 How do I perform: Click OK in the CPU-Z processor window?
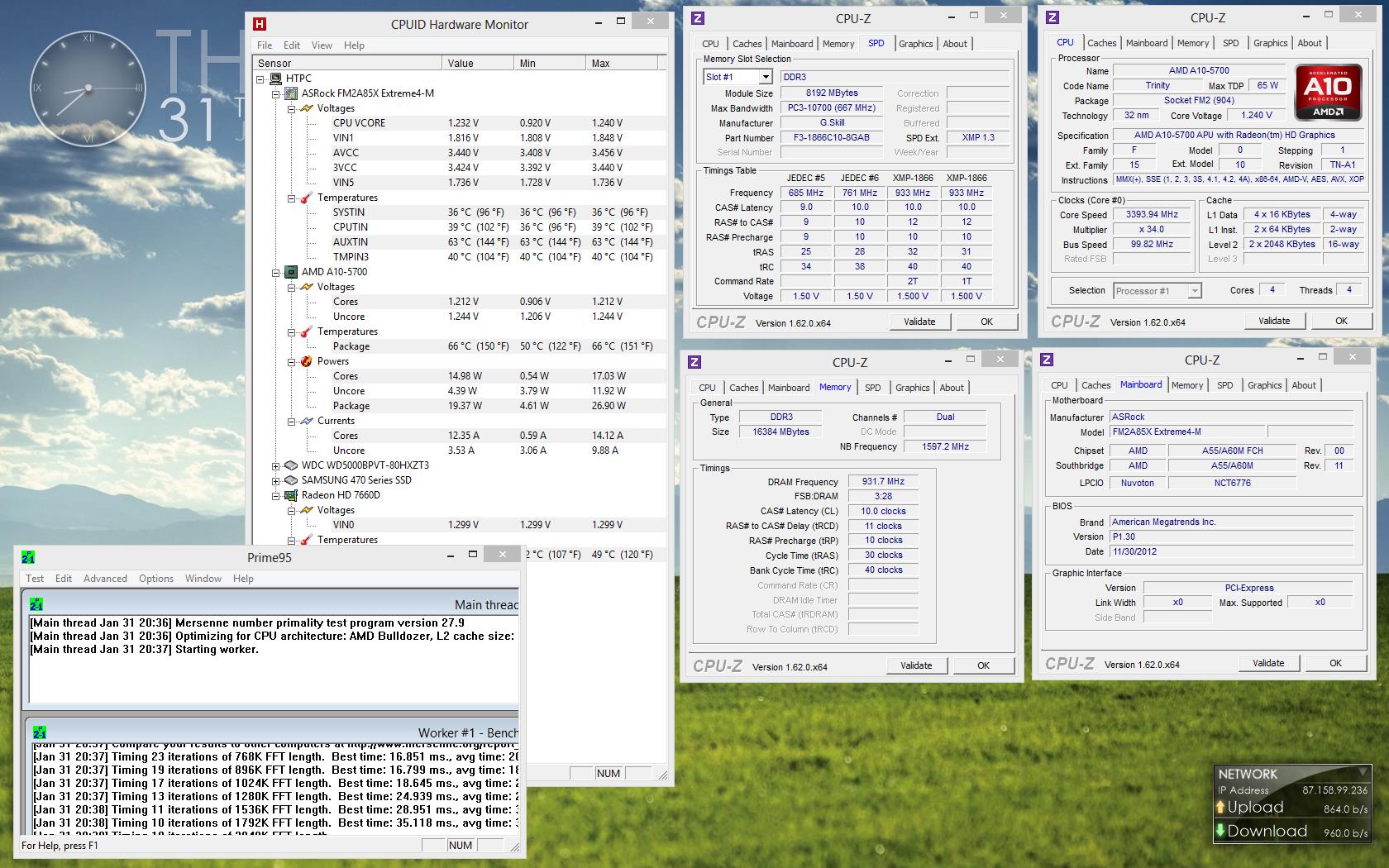pyautogui.click(x=1341, y=321)
